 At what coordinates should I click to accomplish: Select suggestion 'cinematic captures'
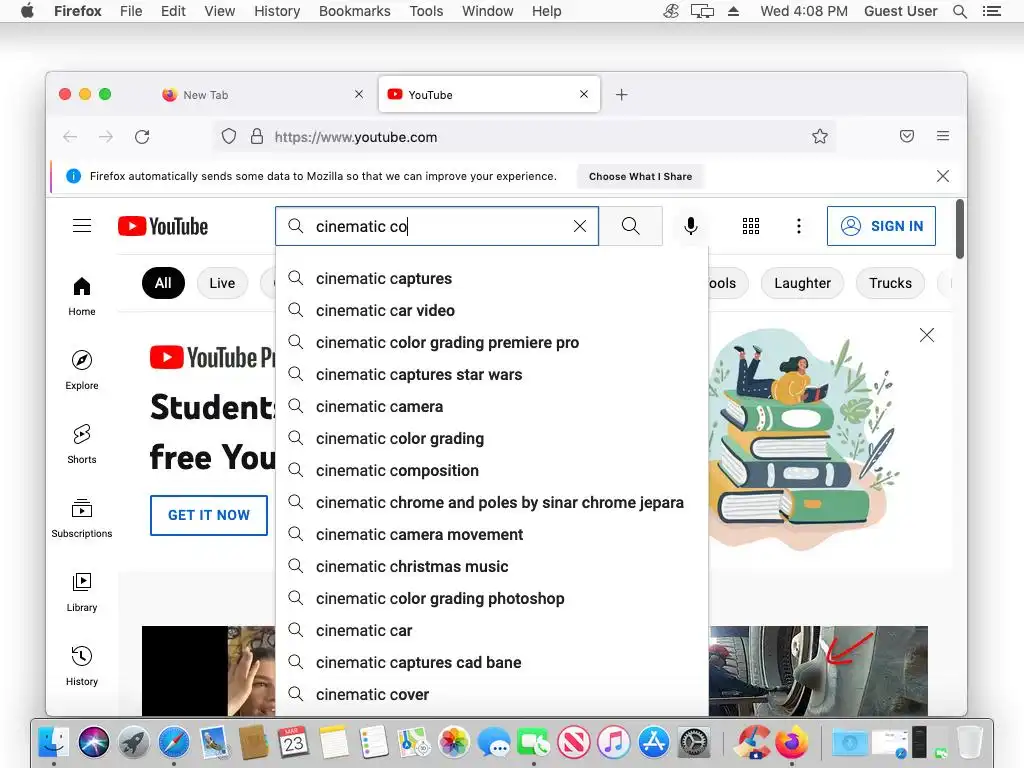[x=492, y=278]
